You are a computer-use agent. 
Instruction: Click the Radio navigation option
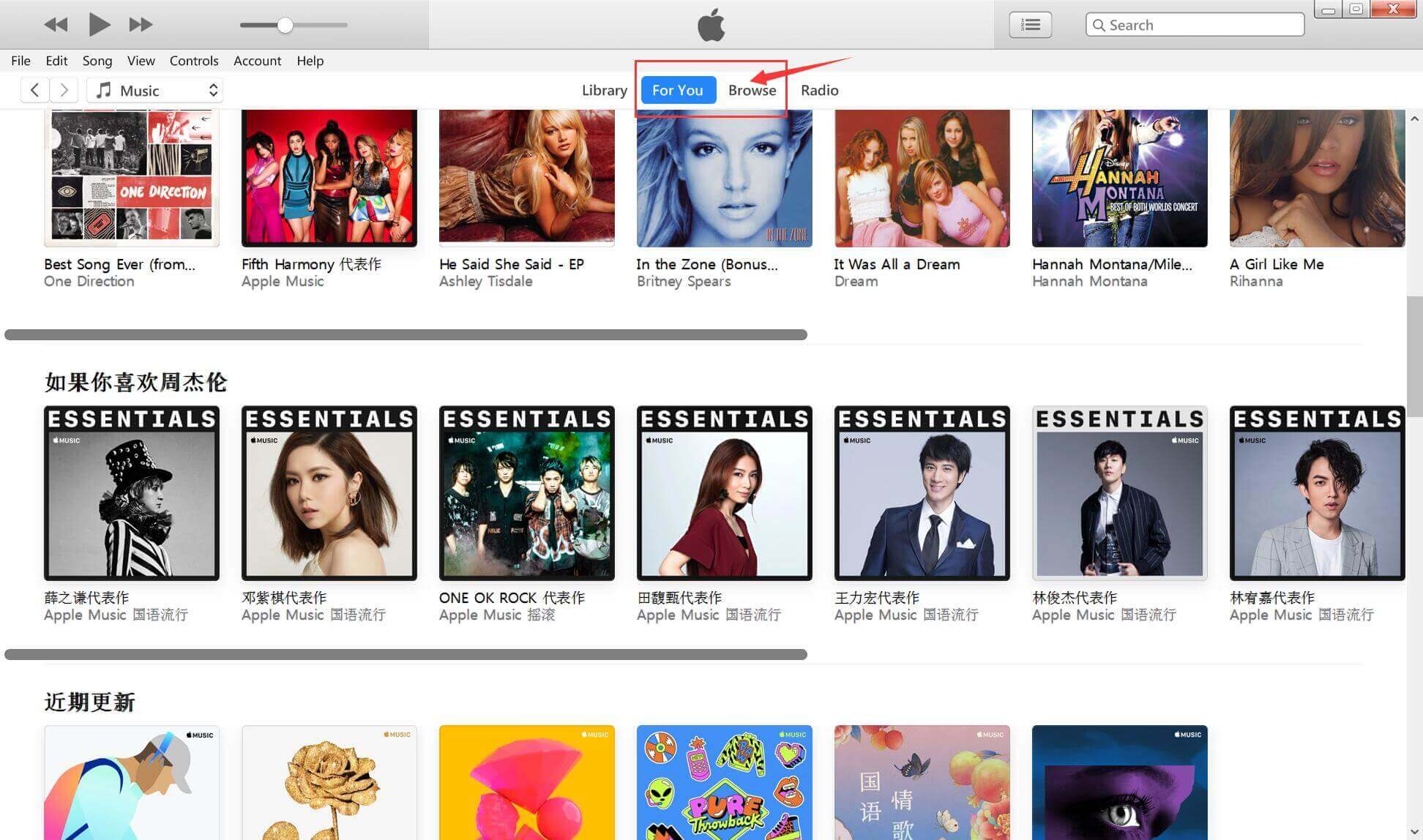pos(820,90)
